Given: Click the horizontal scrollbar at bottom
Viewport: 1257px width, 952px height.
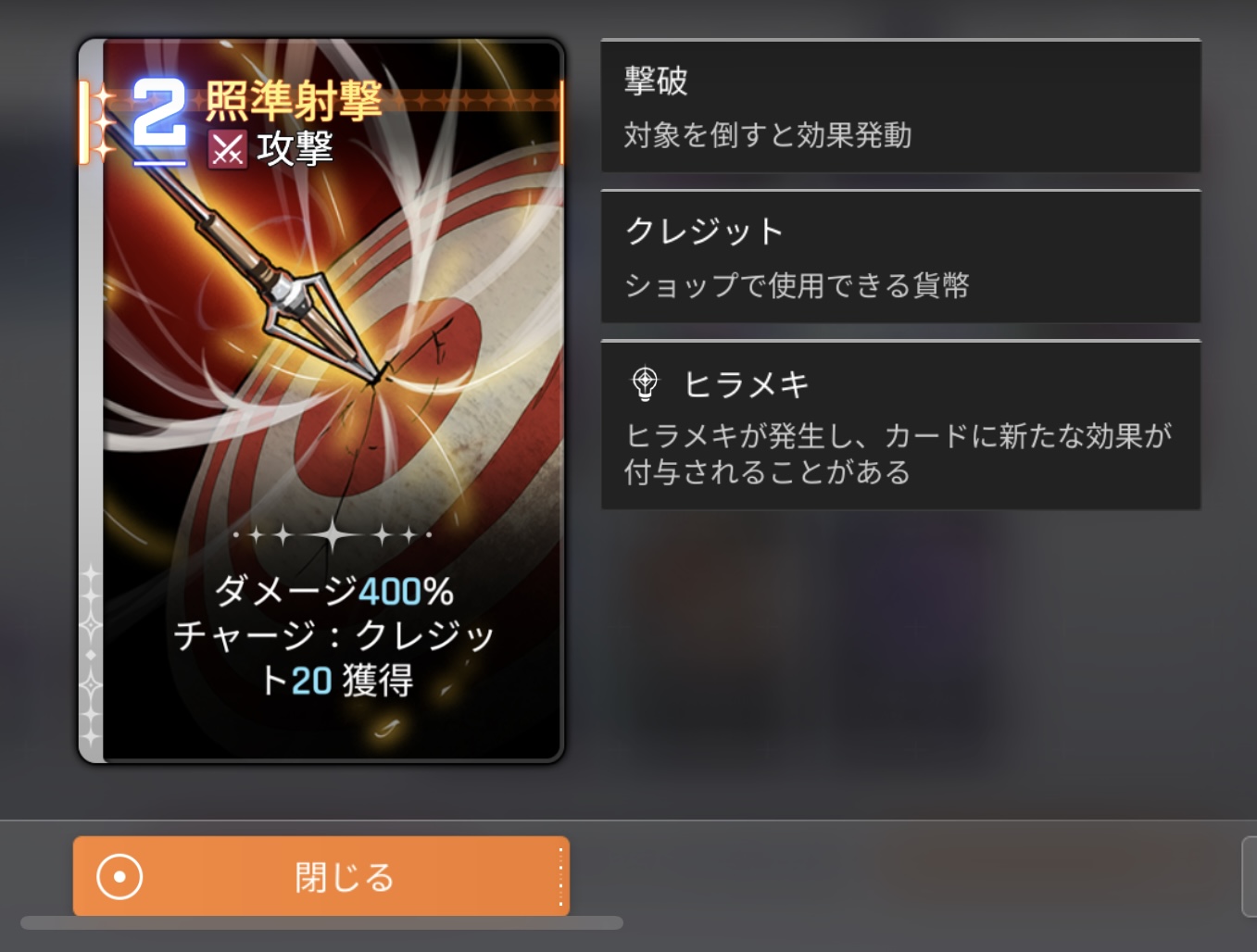Looking at the screenshot, I should 321,922.
